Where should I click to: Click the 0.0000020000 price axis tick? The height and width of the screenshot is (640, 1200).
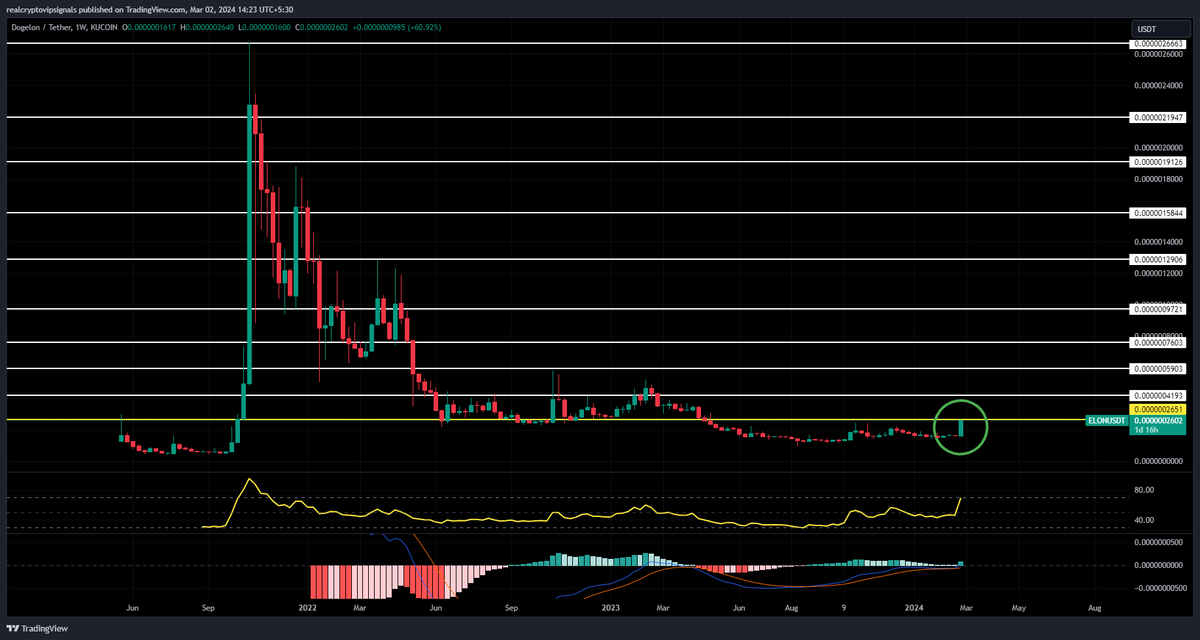1158,147
